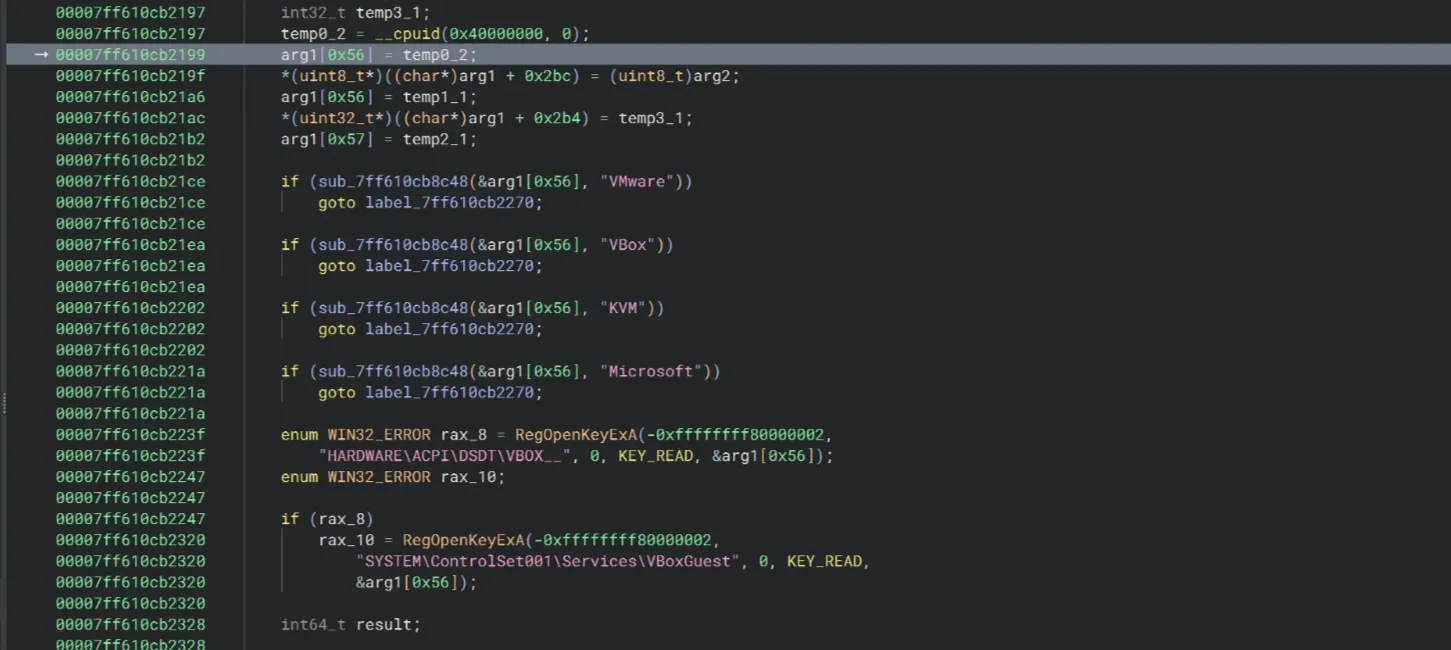Select the HARDWARE\ACPI\DSDT\VBOX__ registry string
The image size is (1451, 650).
coord(444,456)
